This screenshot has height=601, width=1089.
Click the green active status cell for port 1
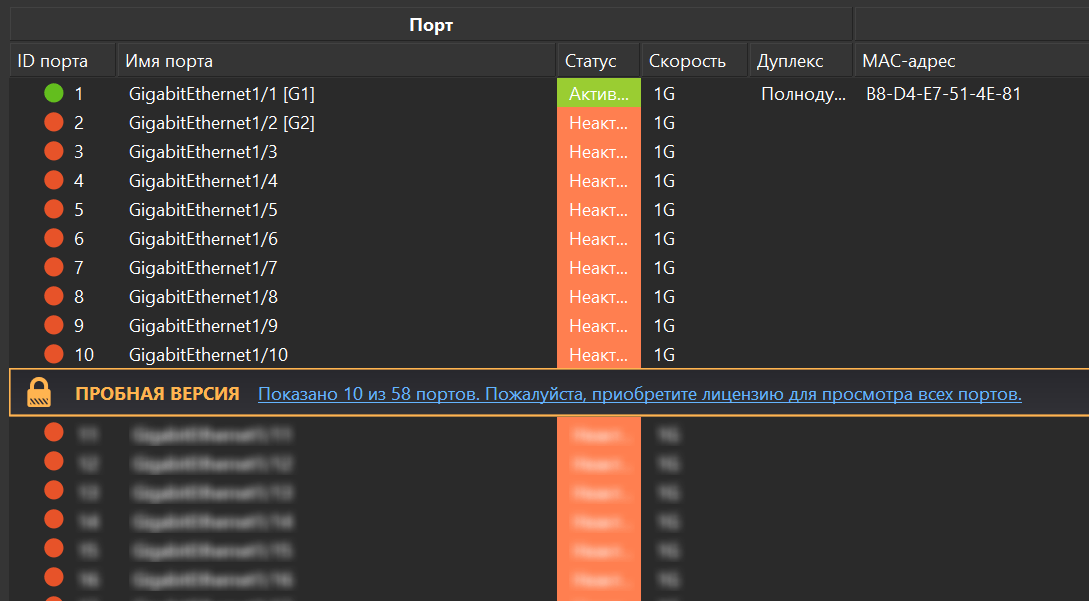click(x=598, y=94)
